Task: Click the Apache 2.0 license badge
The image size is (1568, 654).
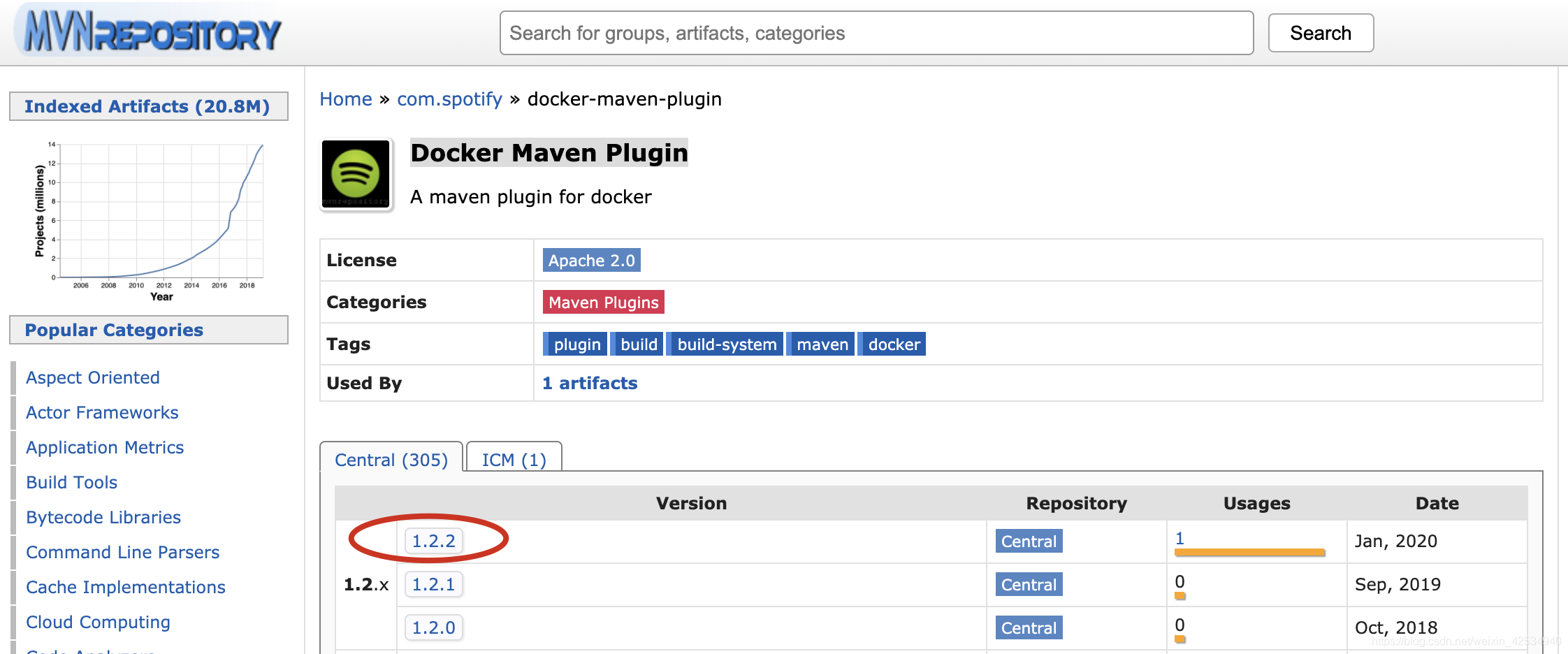Action: tap(591, 261)
